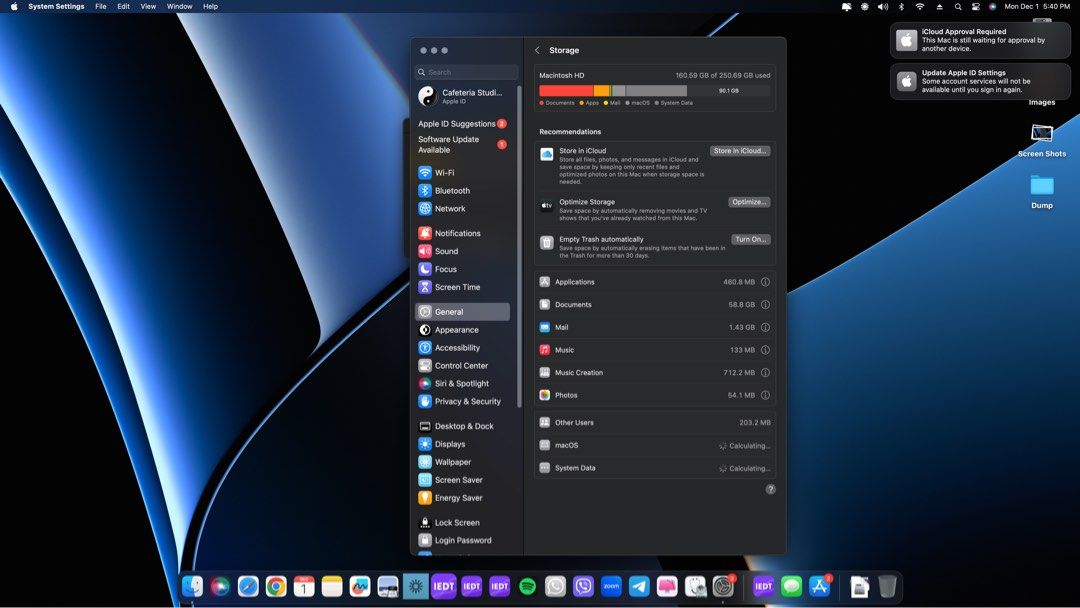Screen dimensions: 1080x608
Task: Select Bluetooth in the settings sidebar
Action: [463, 191]
